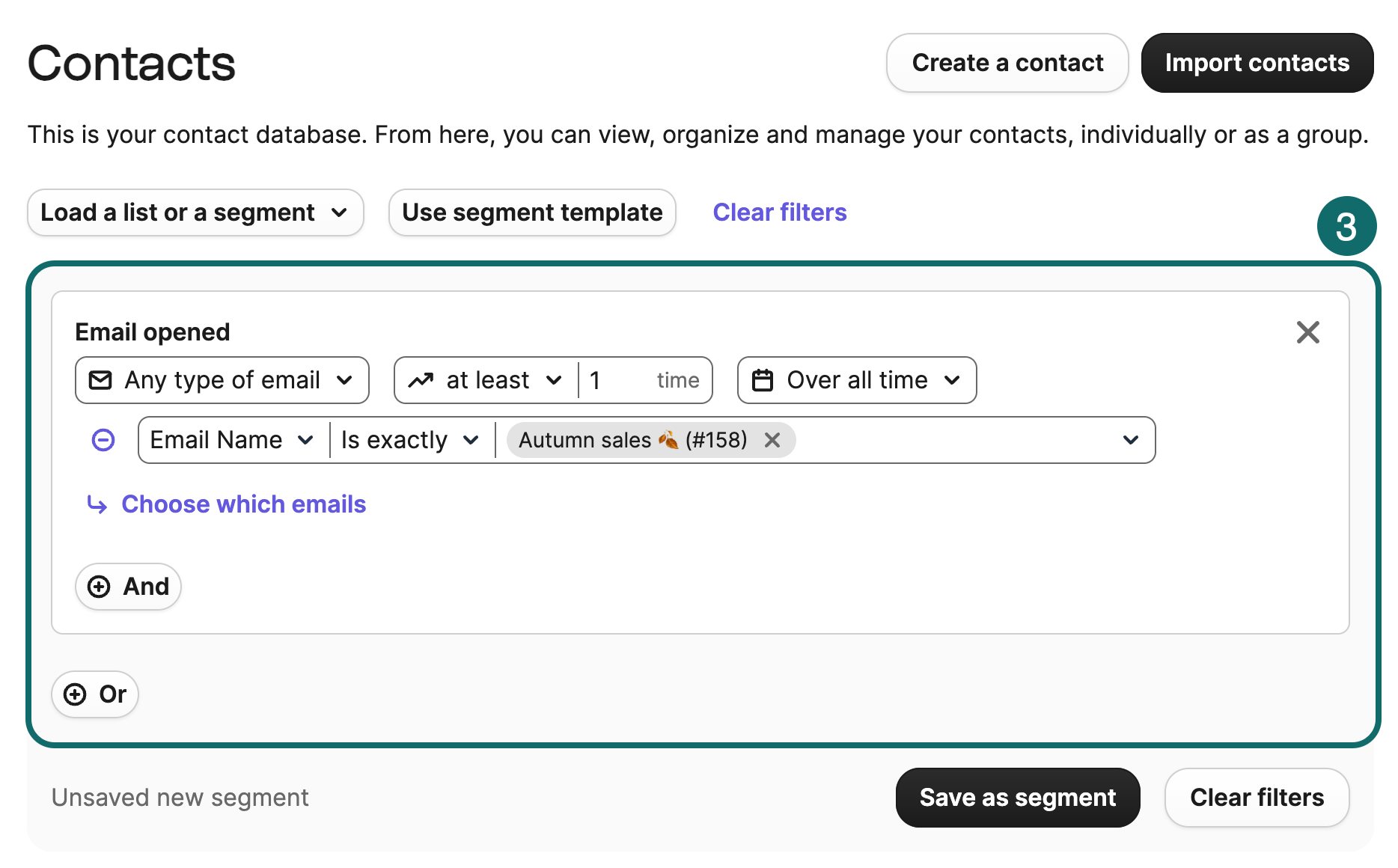Remove the Email Name condition with the minus icon
This screenshot has width=1398, height=868.
[x=103, y=440]
